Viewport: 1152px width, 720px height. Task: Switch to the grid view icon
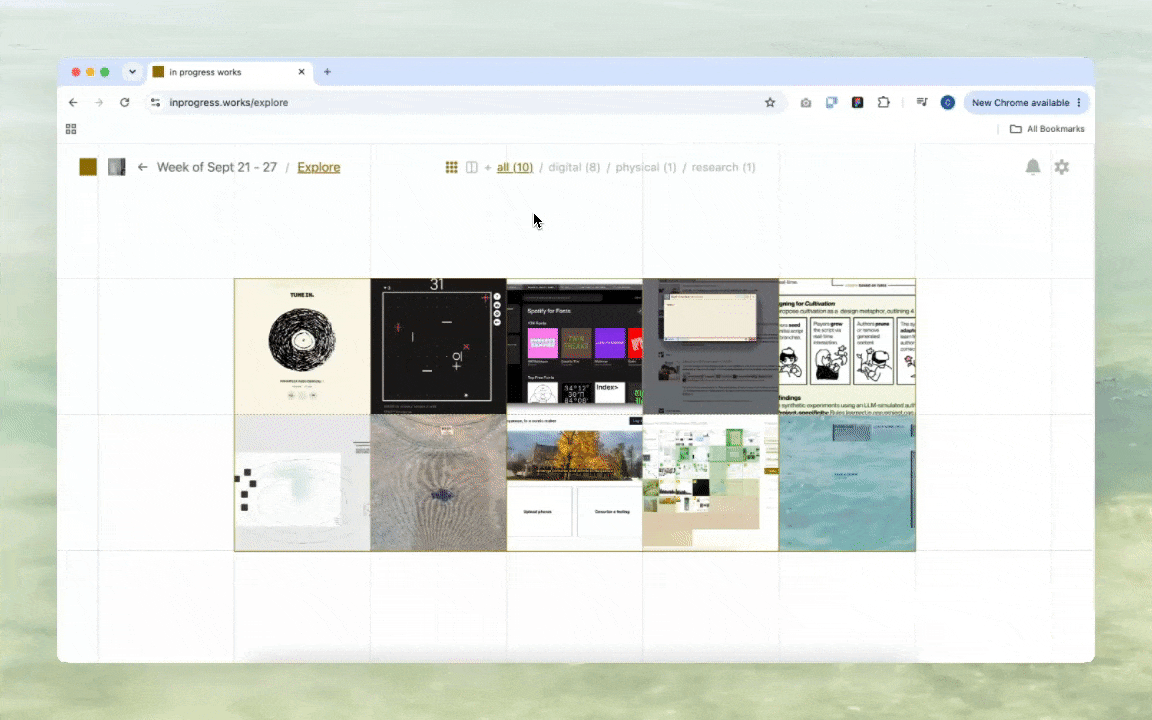tap(451, 168)
